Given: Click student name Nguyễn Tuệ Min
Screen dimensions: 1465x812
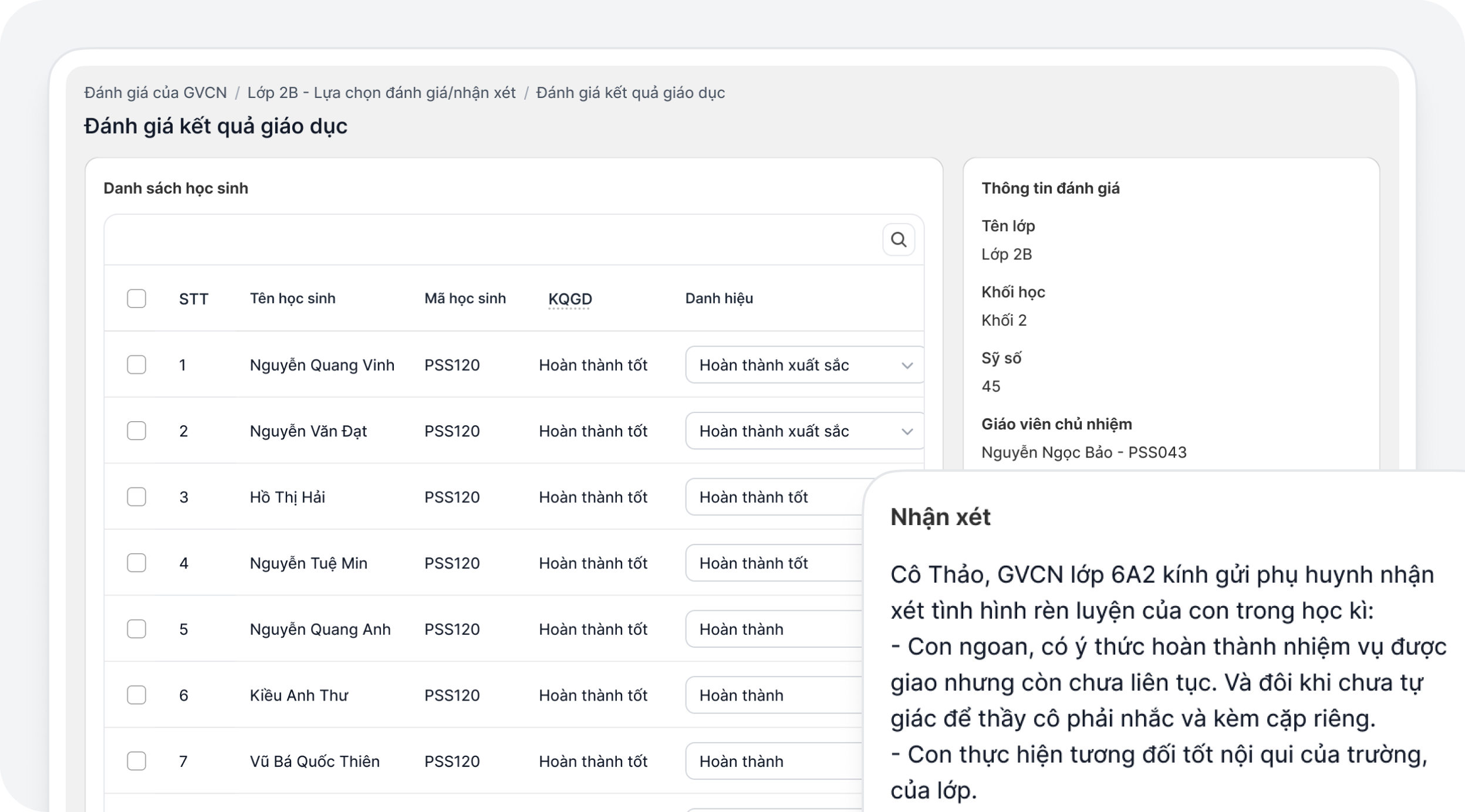Looking at the screenshot, I should point(309,563).
